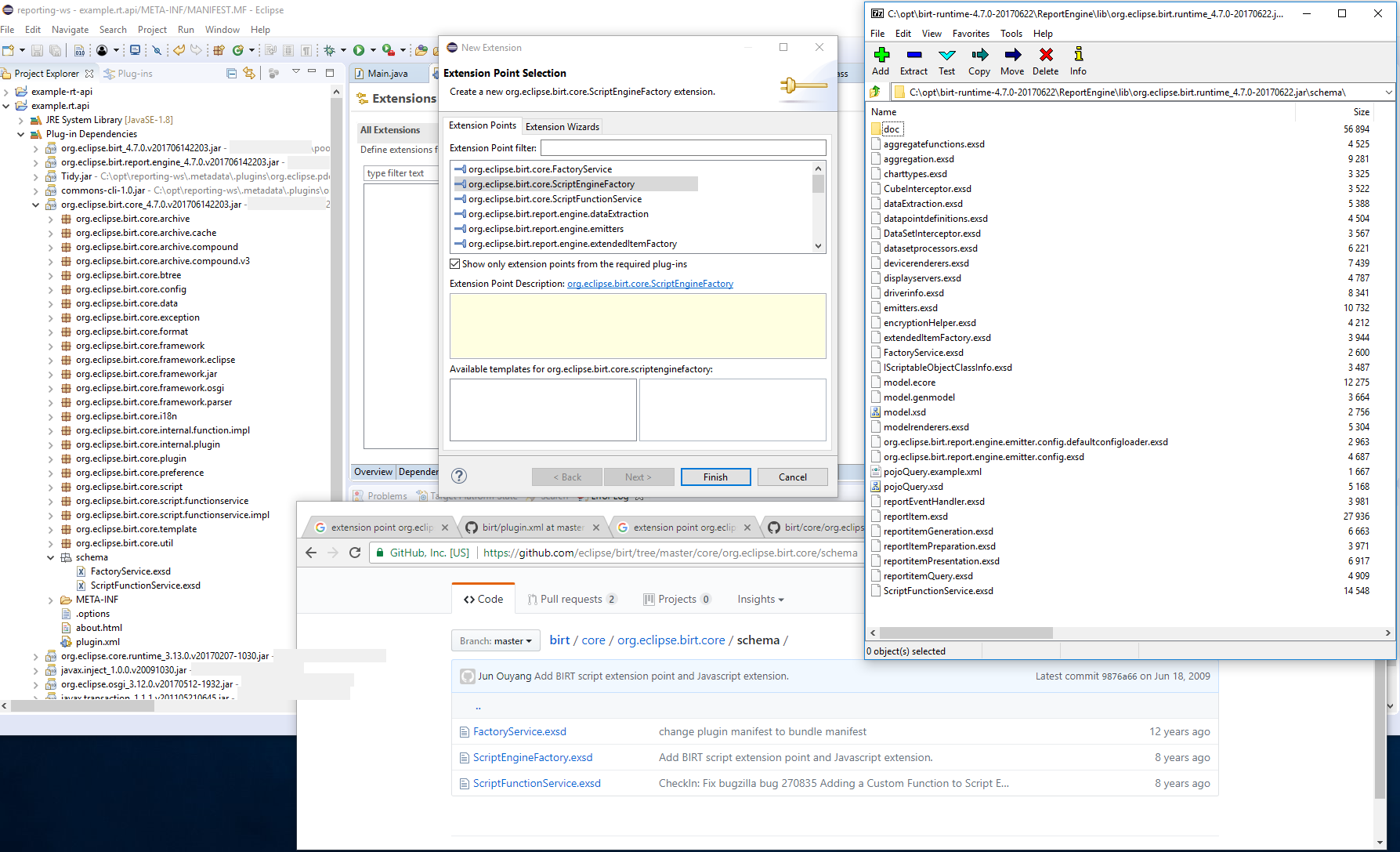Click the Test icon in 7-Zip
The width and height of the screenshot is (1400, 852).
click(x=947, y=54)
